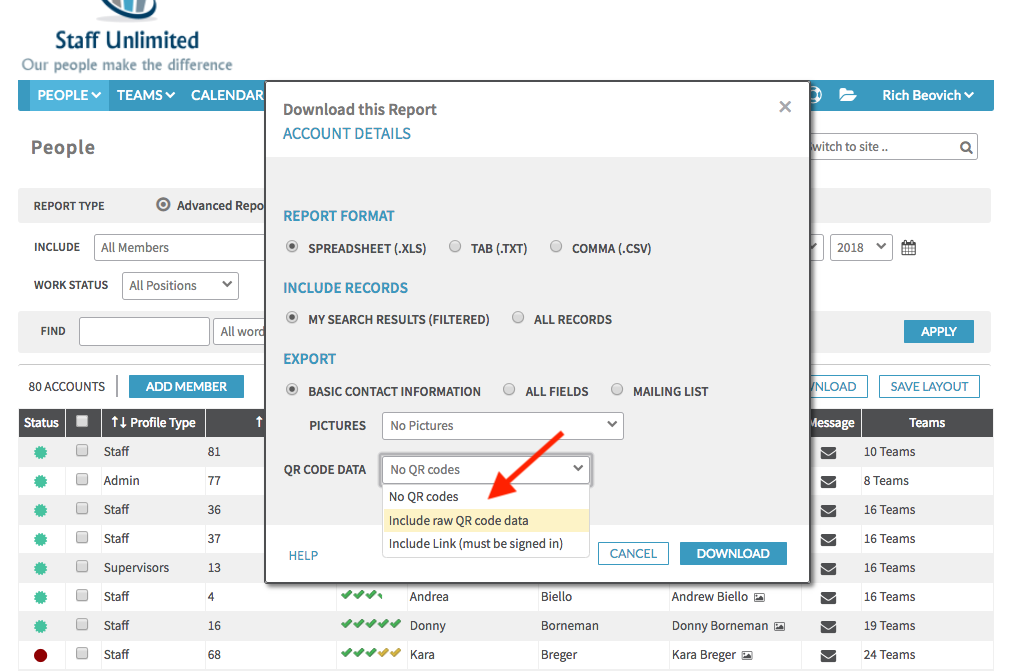The height and width of the screenshot is (671, 1034).
Task: Select Advanced Report type radio
Action: [x=163, y=204]
